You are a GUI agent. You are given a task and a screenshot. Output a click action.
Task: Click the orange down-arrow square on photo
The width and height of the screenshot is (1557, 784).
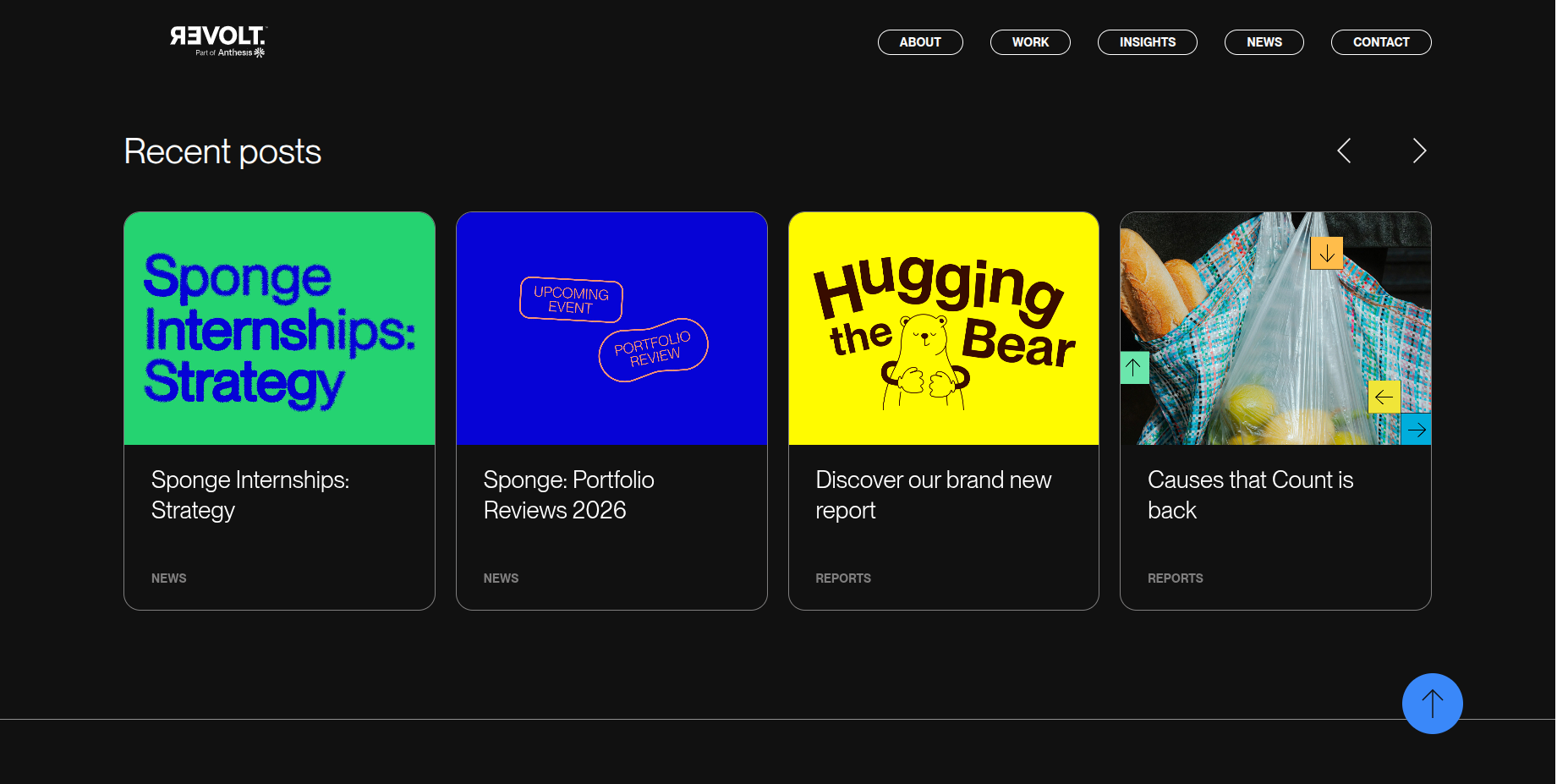click(x=1327, y=253)
